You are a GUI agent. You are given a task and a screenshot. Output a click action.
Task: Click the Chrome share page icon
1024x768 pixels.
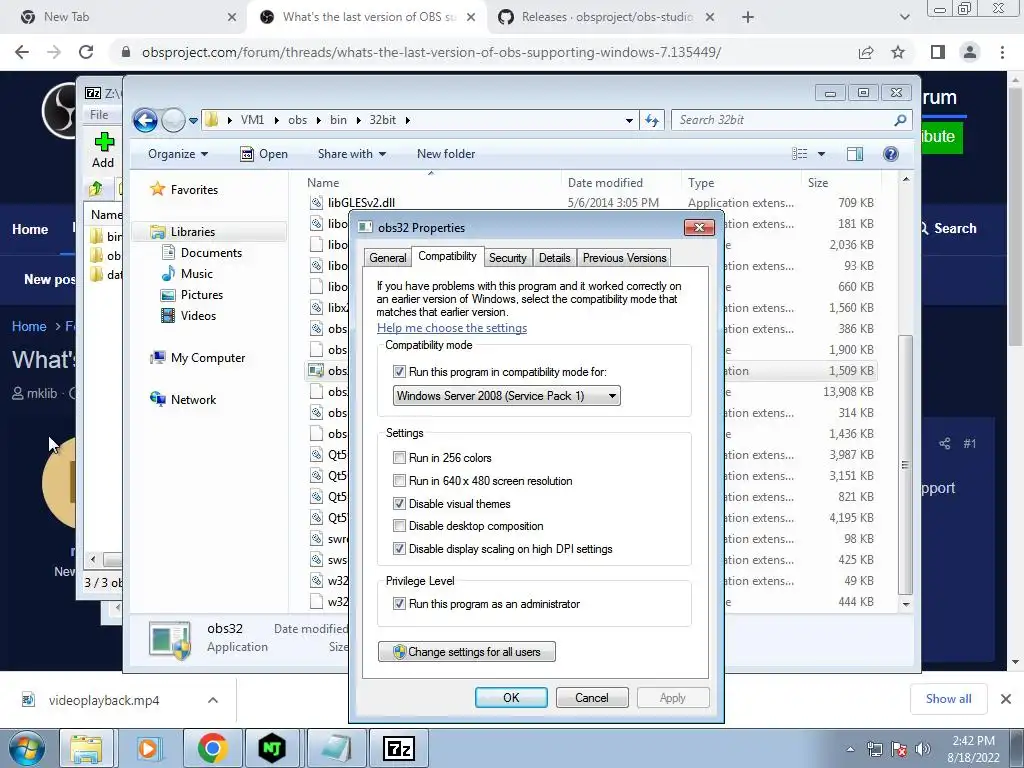coord(866,52)
